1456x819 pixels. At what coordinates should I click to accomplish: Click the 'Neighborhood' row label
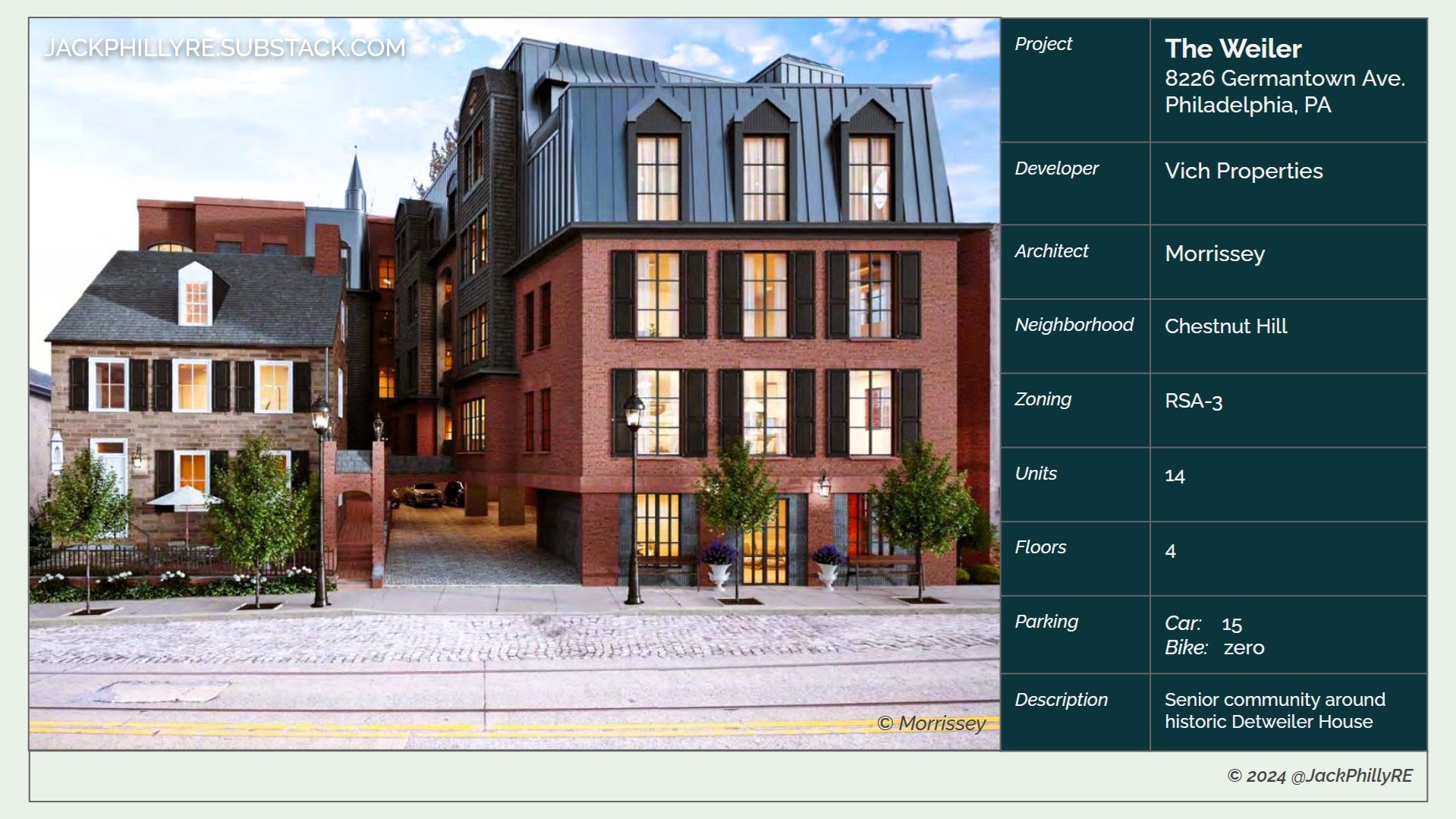[1074, 325]
